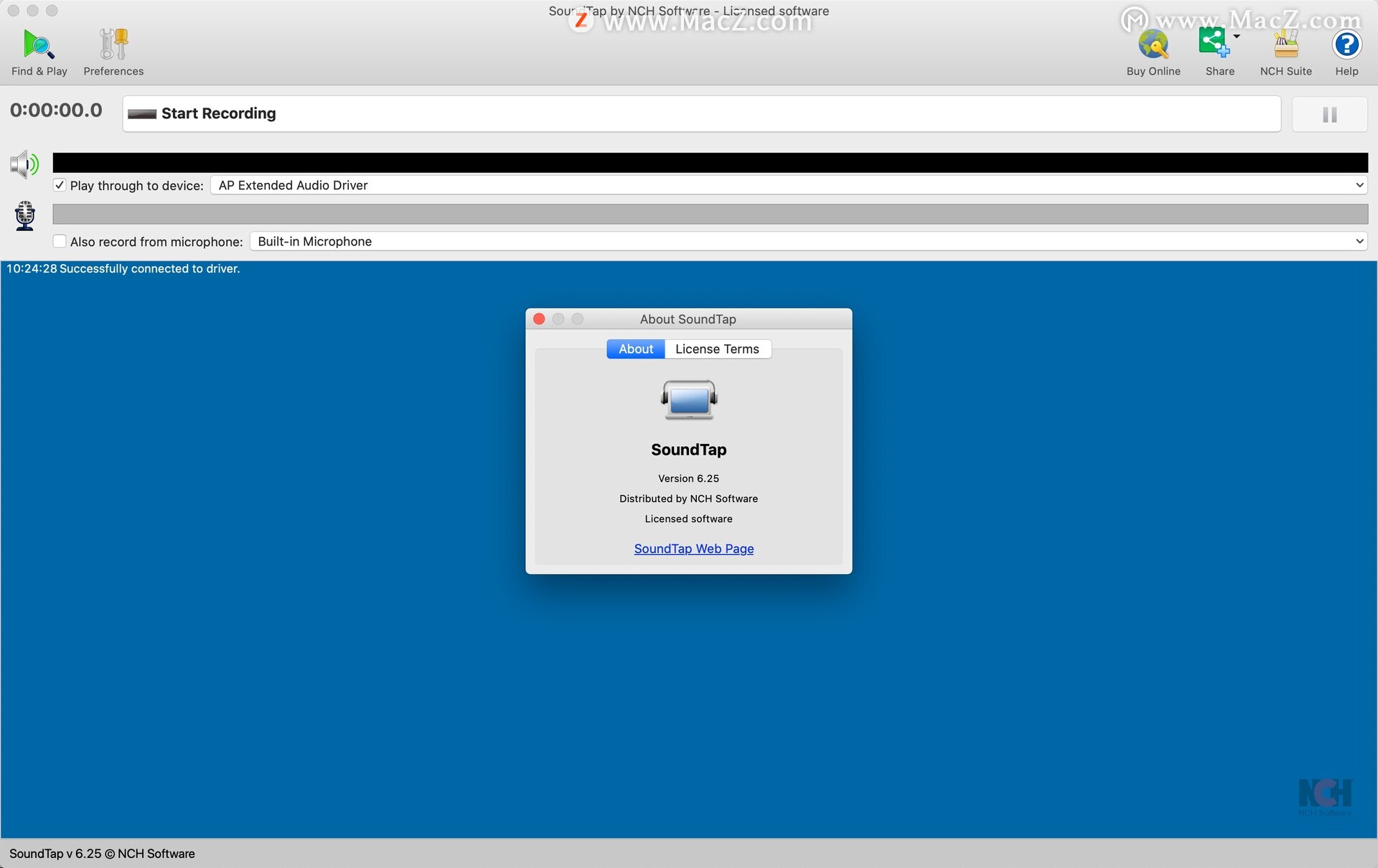Open the Find & Play tool
This screenshot has width=1378, height=868.
[39, 52]
